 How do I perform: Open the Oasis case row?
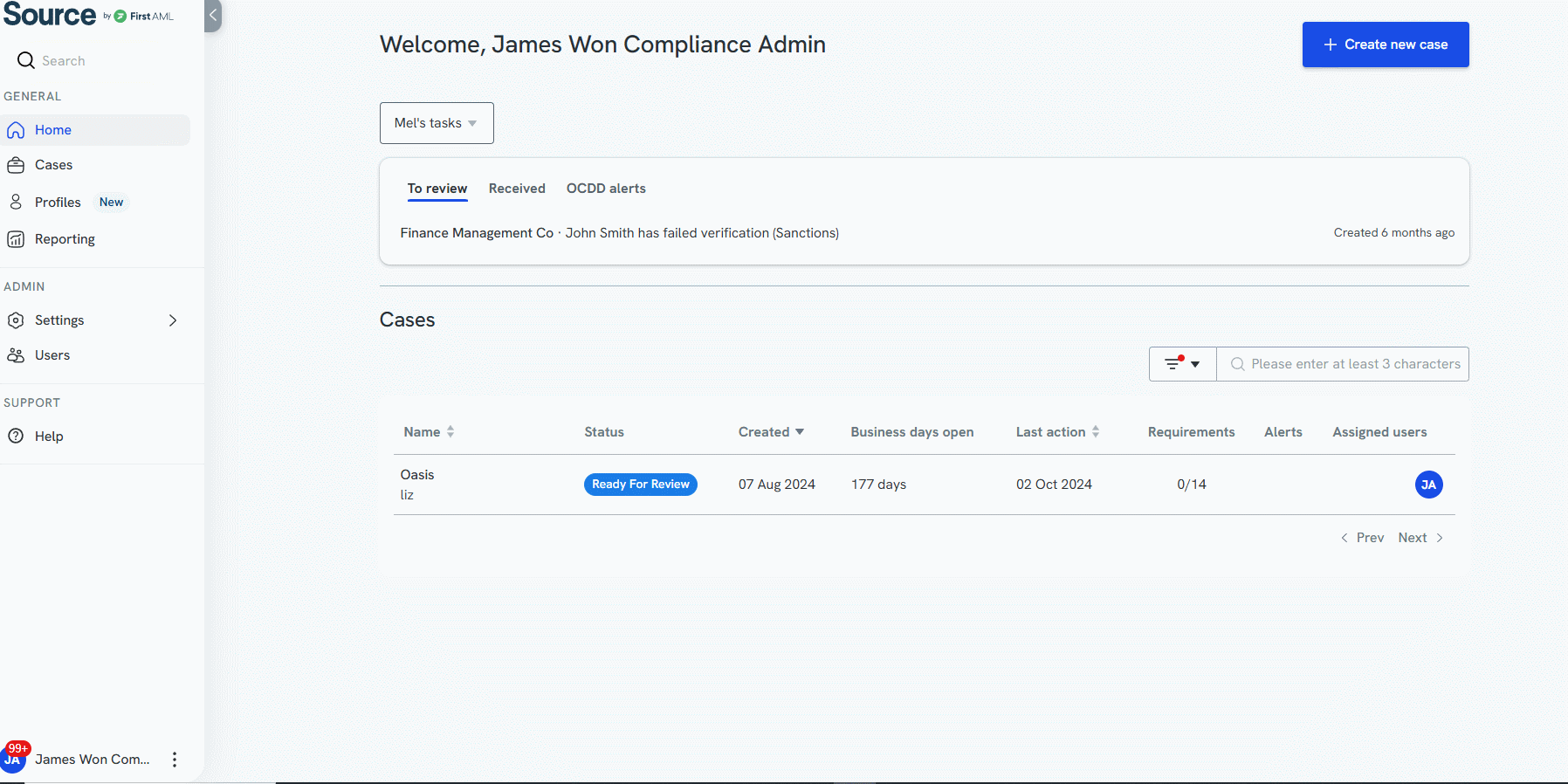point(925,485)
